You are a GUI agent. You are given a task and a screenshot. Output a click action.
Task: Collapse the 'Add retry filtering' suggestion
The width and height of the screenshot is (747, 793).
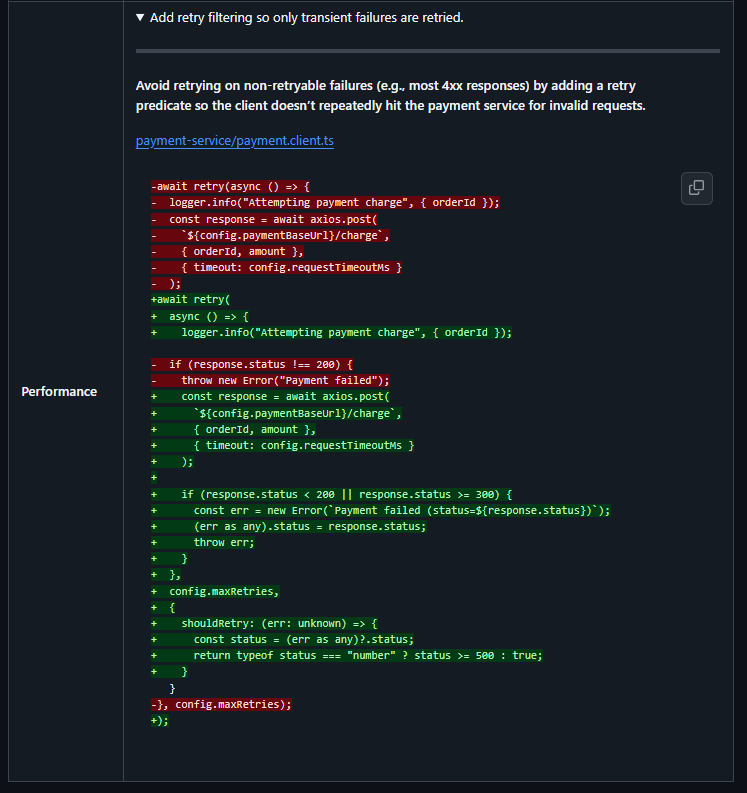click(x=140, y=18)
